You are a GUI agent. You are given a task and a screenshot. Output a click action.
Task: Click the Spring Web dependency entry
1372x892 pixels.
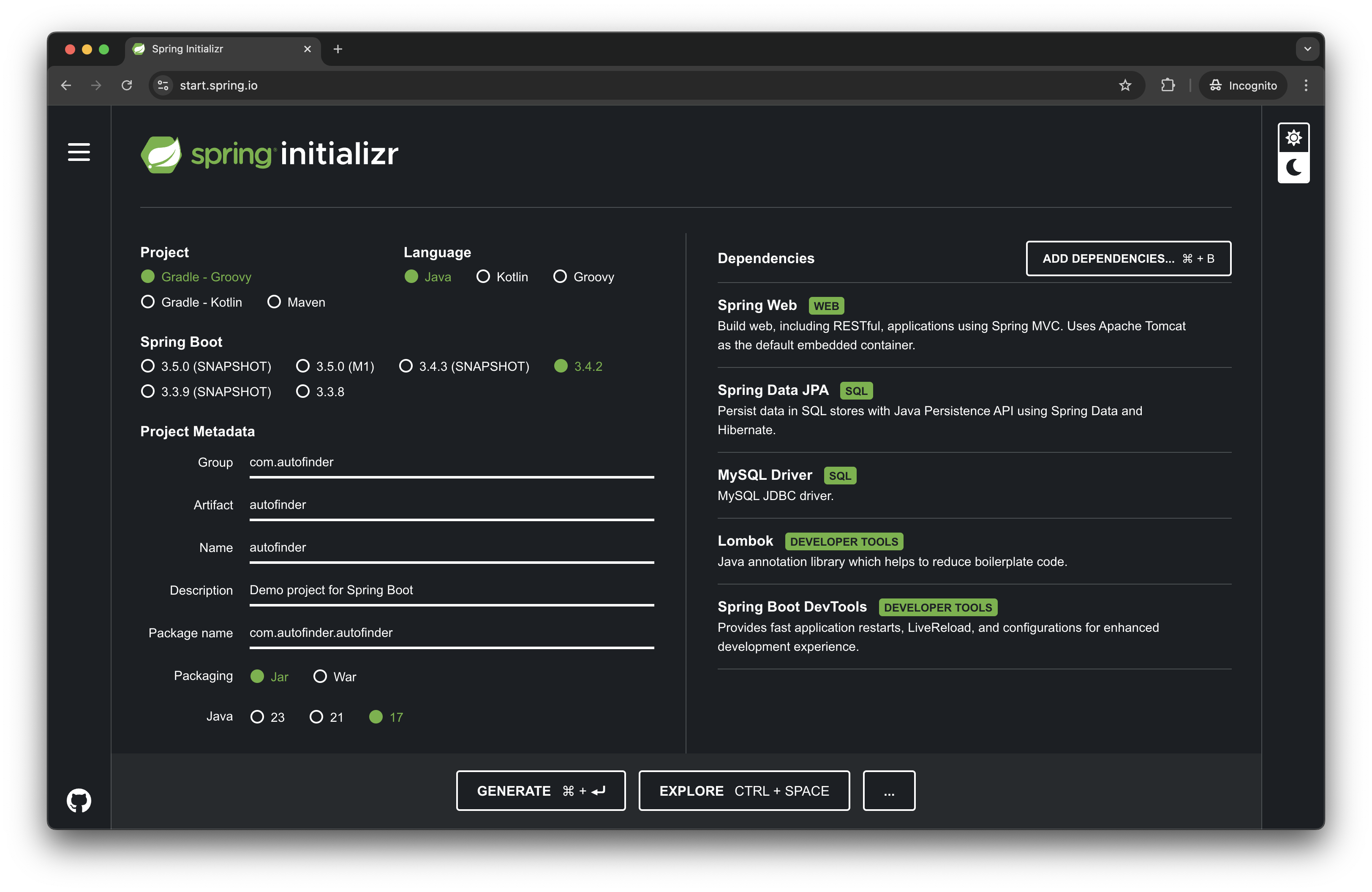974,324
